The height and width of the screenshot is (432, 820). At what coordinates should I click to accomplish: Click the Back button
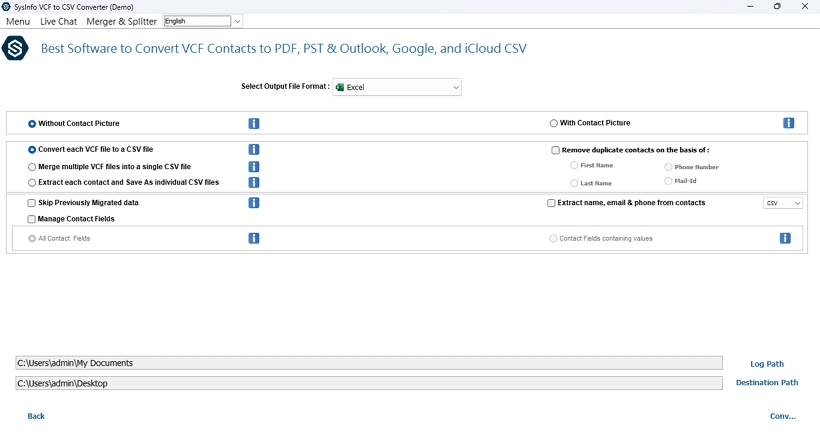tap(36, 416)
